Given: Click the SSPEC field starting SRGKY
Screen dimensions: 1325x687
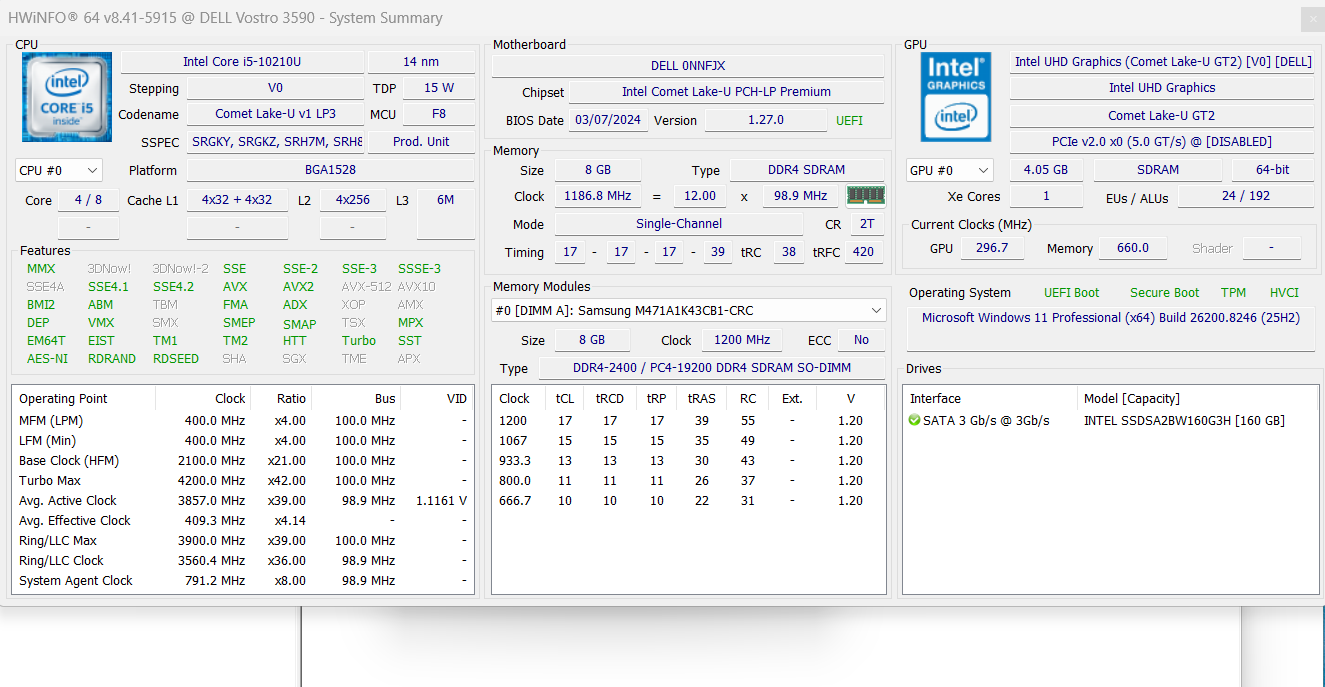Looking at the screenshot, I should [275, 141].
